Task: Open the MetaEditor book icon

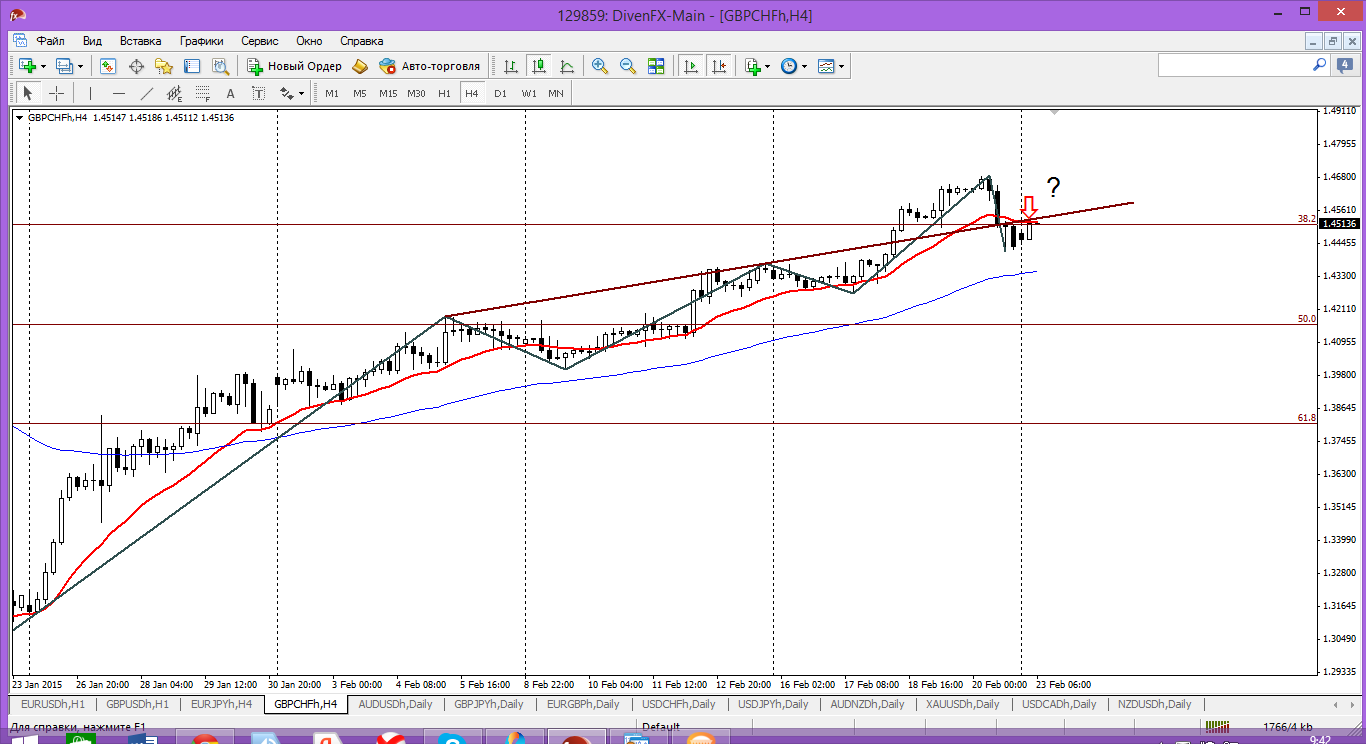Action: coord(360,66)
